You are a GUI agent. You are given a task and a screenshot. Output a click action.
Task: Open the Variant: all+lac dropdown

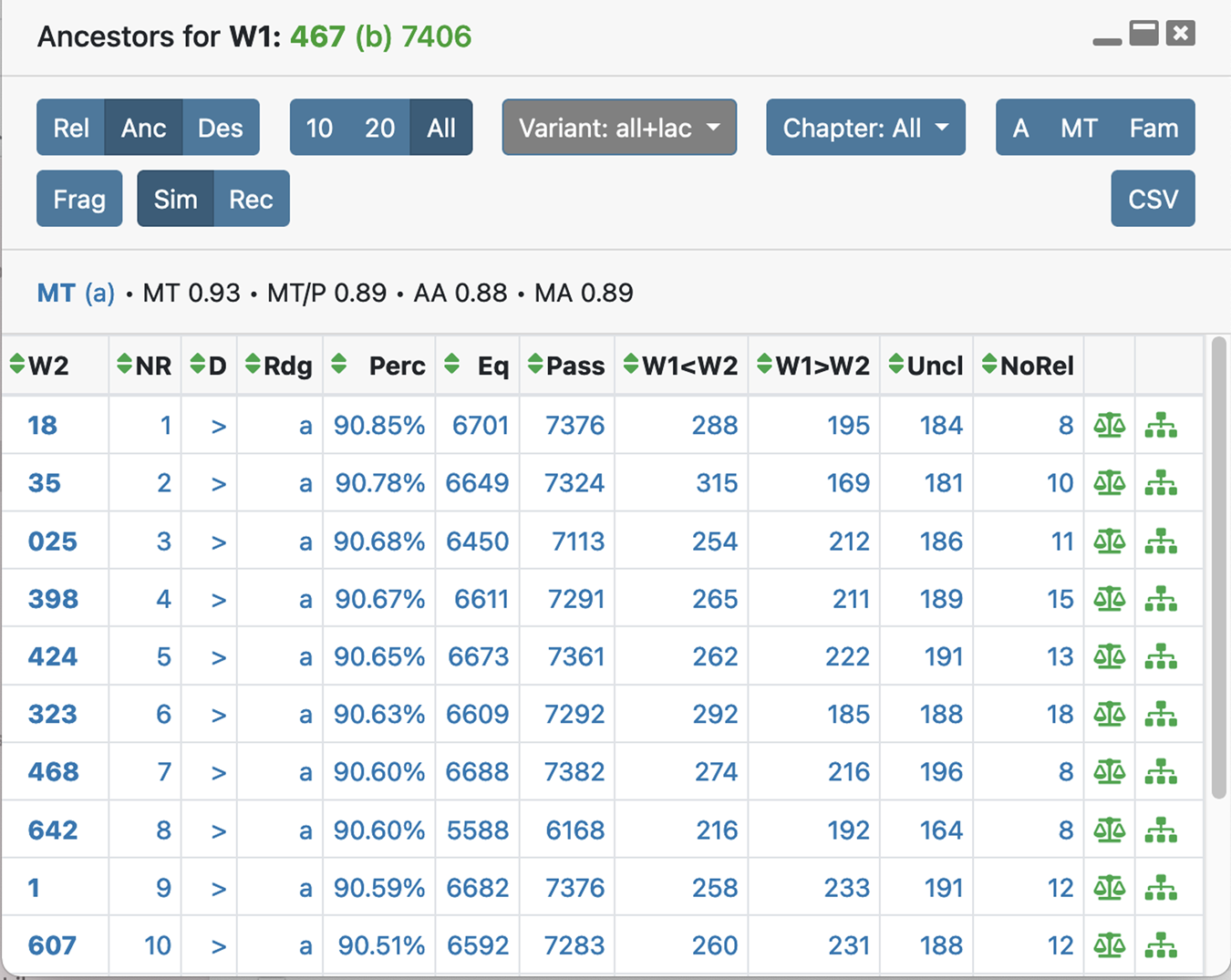coord(619,128)
